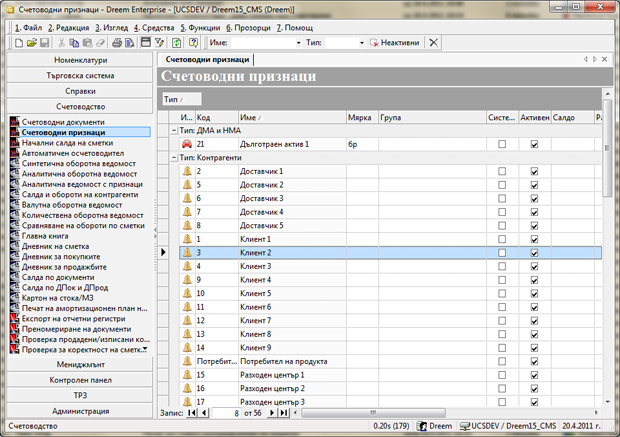Click the UCSDEV server icon in status bar

tap(465, 426)
